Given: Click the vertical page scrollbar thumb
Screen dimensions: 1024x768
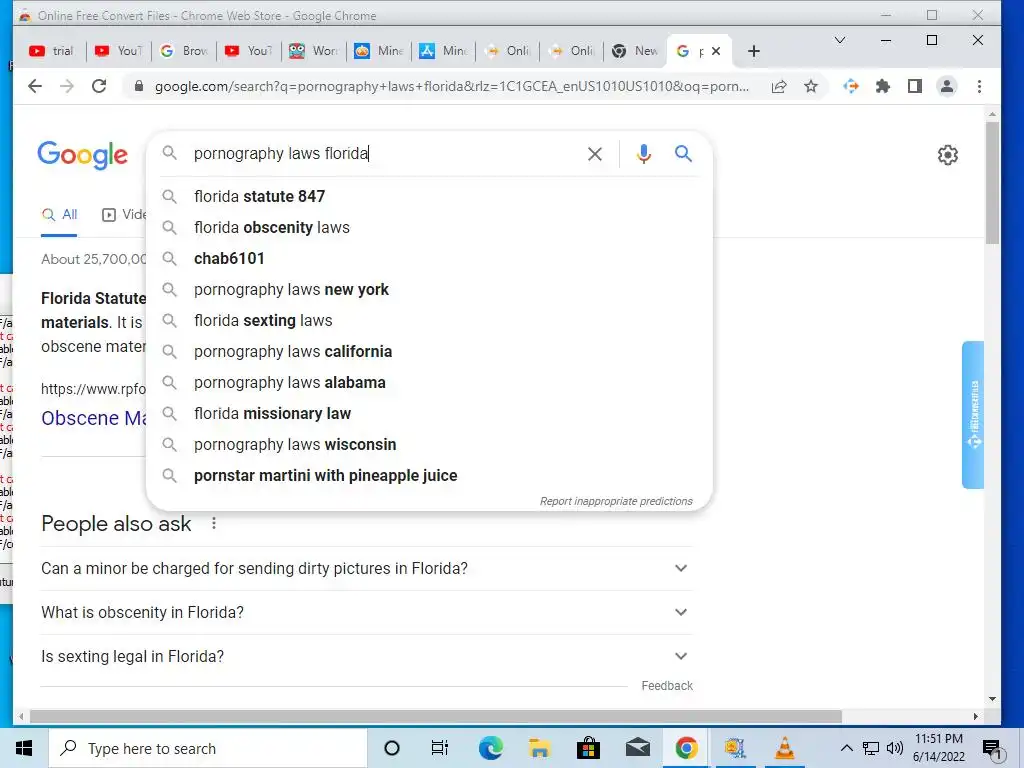Looking at the screenshot, I should [x=992, y=183].
